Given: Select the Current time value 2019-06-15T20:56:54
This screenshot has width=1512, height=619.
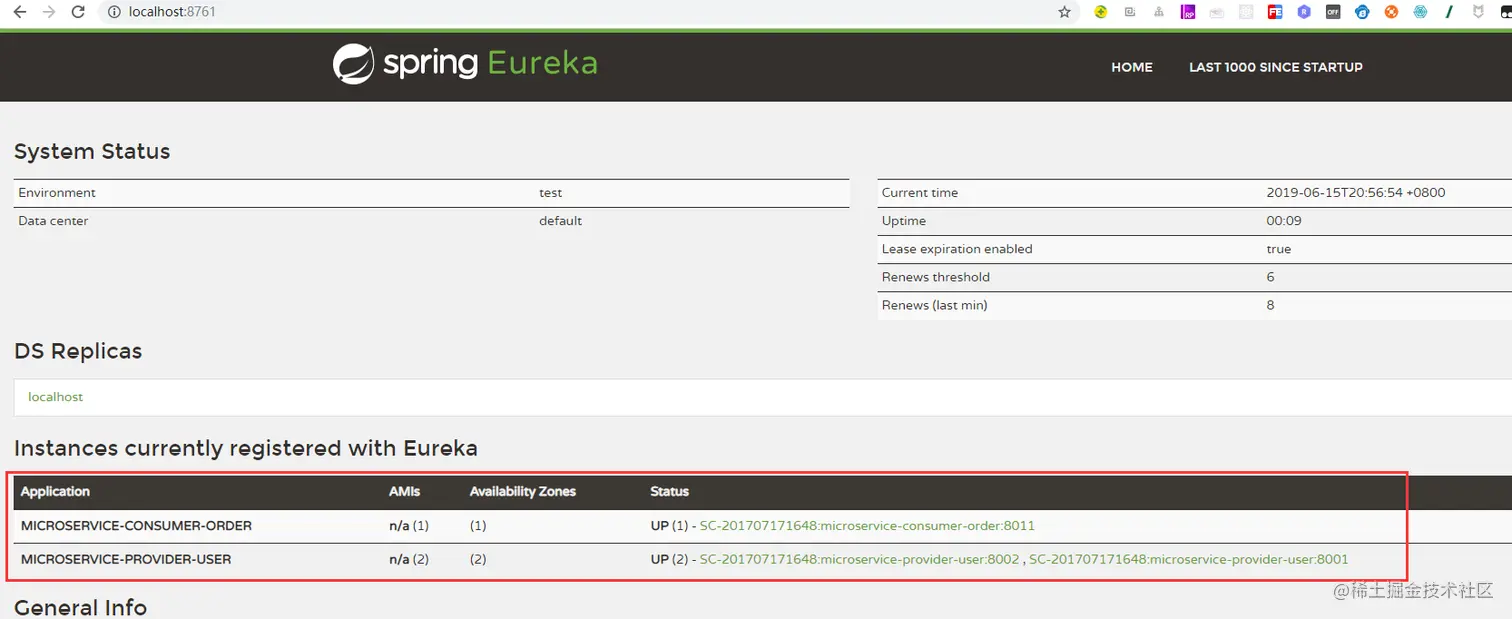Looking at the screenshot, I should coord(1356,192).
